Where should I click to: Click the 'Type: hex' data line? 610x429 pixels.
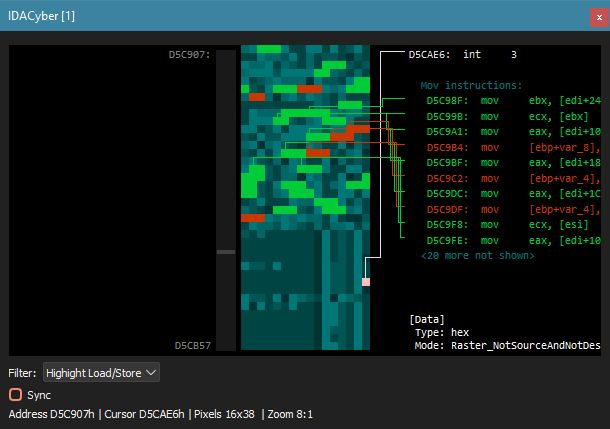click(x=442, y=333)
